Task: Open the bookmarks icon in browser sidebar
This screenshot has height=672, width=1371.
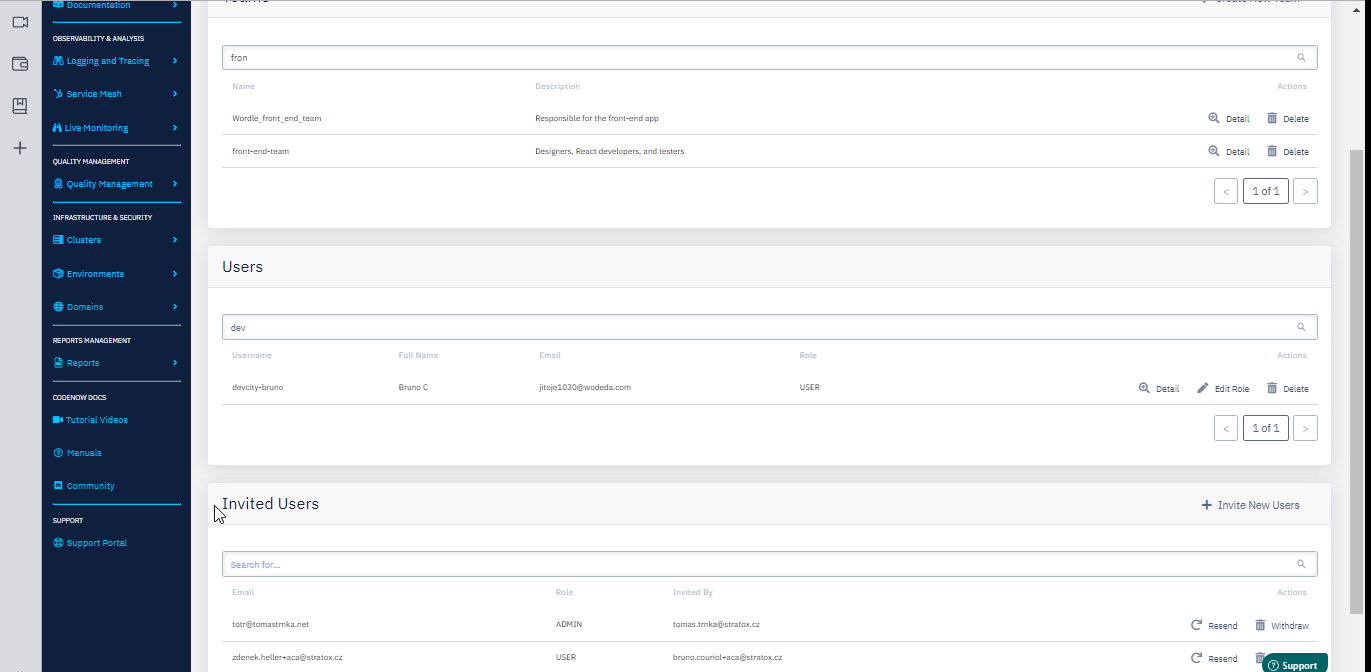Action: (x=20, y=106)
